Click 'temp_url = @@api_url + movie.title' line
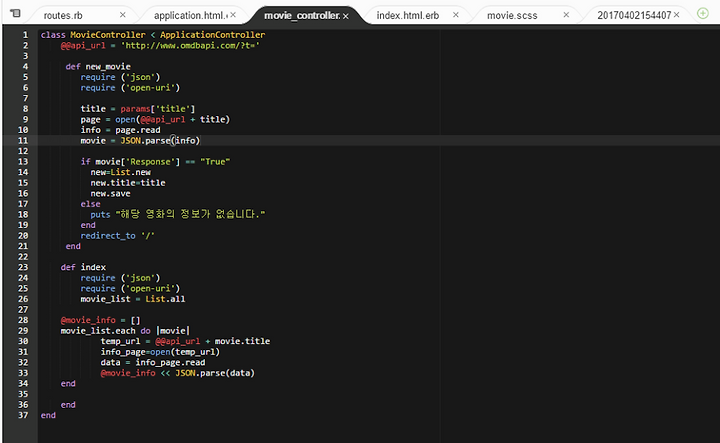The height and width of the screenshot is (443, 720). coord(186,341)
